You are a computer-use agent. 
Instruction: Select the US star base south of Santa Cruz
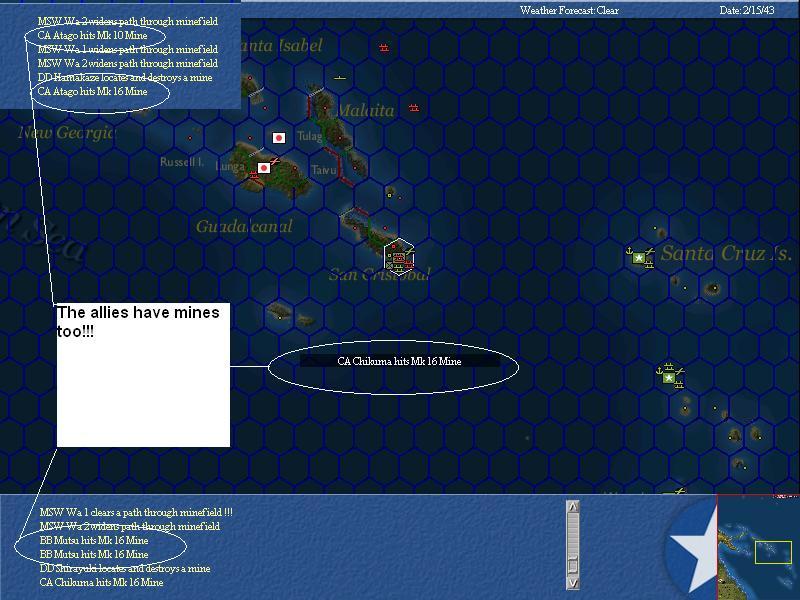coord(668,378)
